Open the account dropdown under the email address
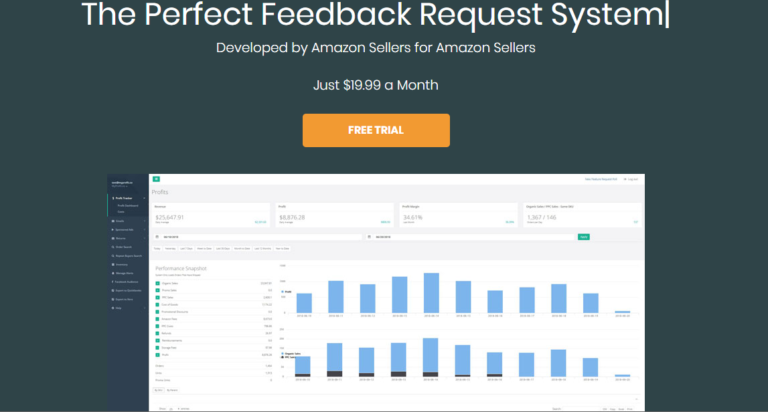The image size is (768, 412). point(120,186)
